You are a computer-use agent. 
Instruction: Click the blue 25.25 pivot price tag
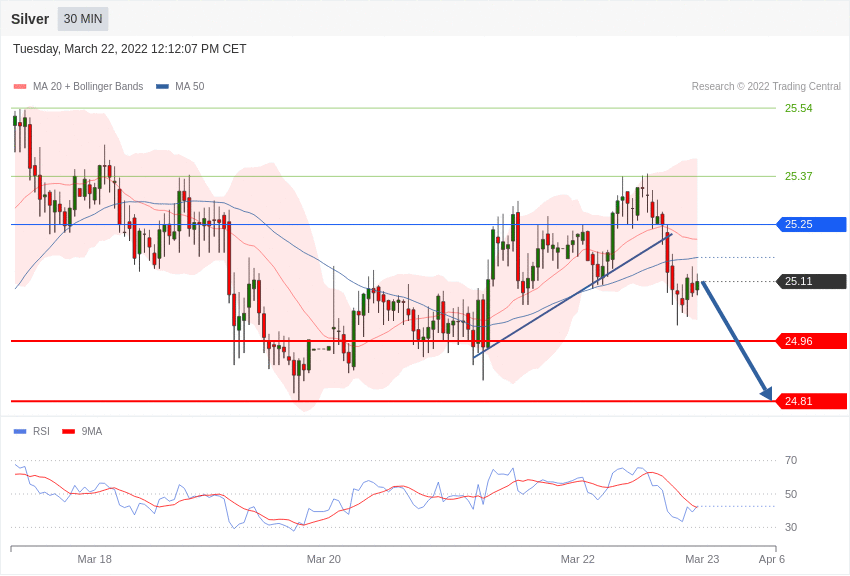point(812,224)
